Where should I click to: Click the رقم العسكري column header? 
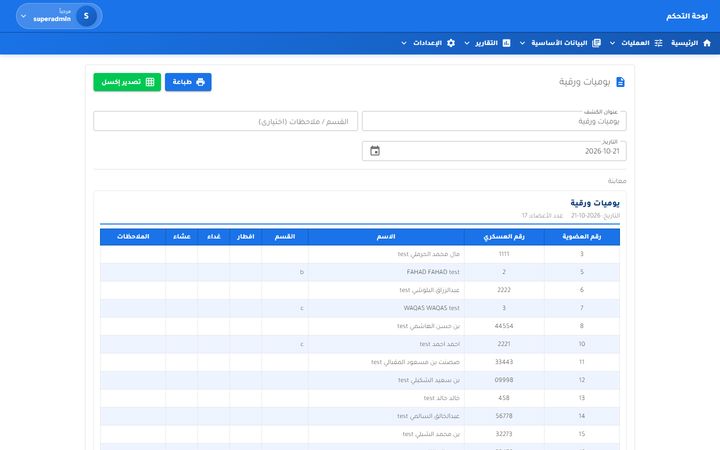pyautogui.click(x=504, y=236)
